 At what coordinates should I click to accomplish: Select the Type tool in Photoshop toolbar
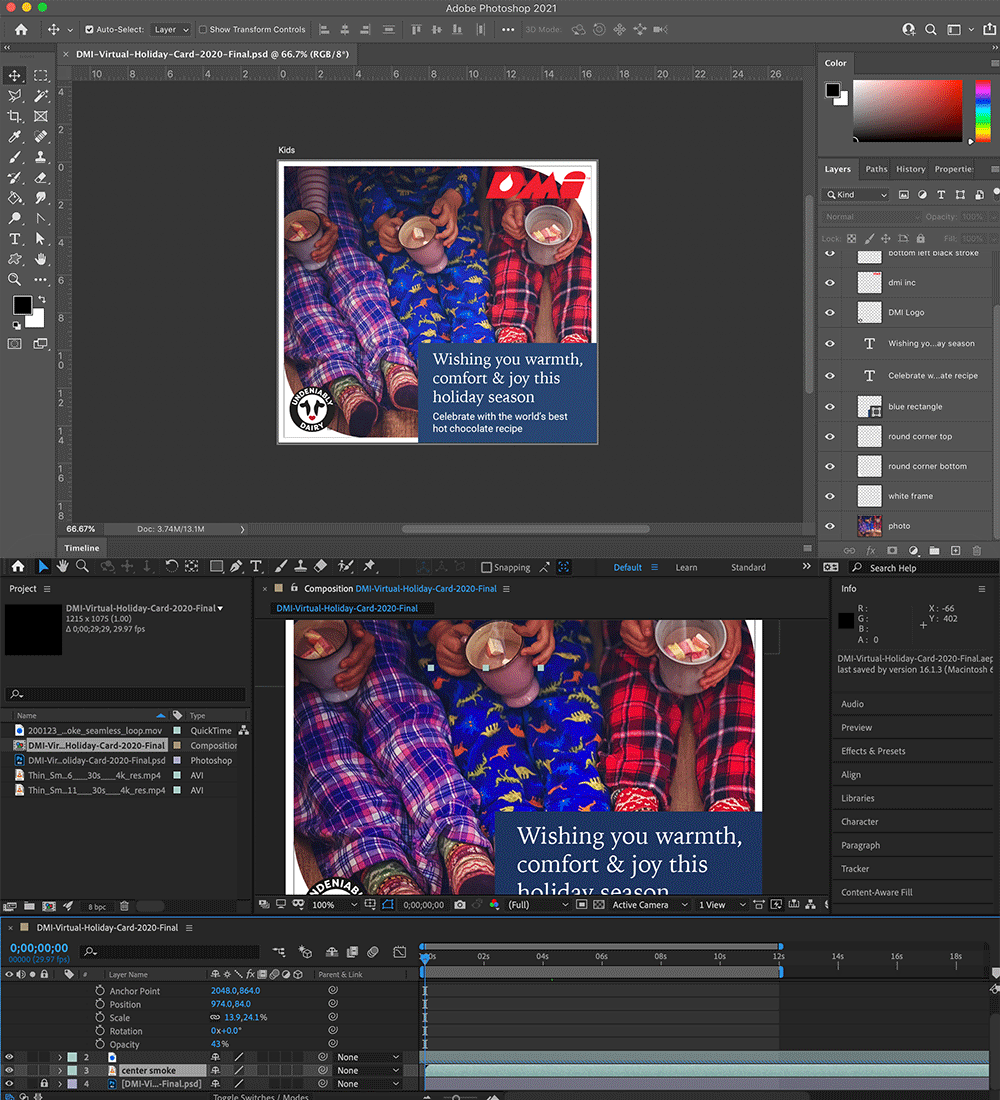[x=15, y=239]
